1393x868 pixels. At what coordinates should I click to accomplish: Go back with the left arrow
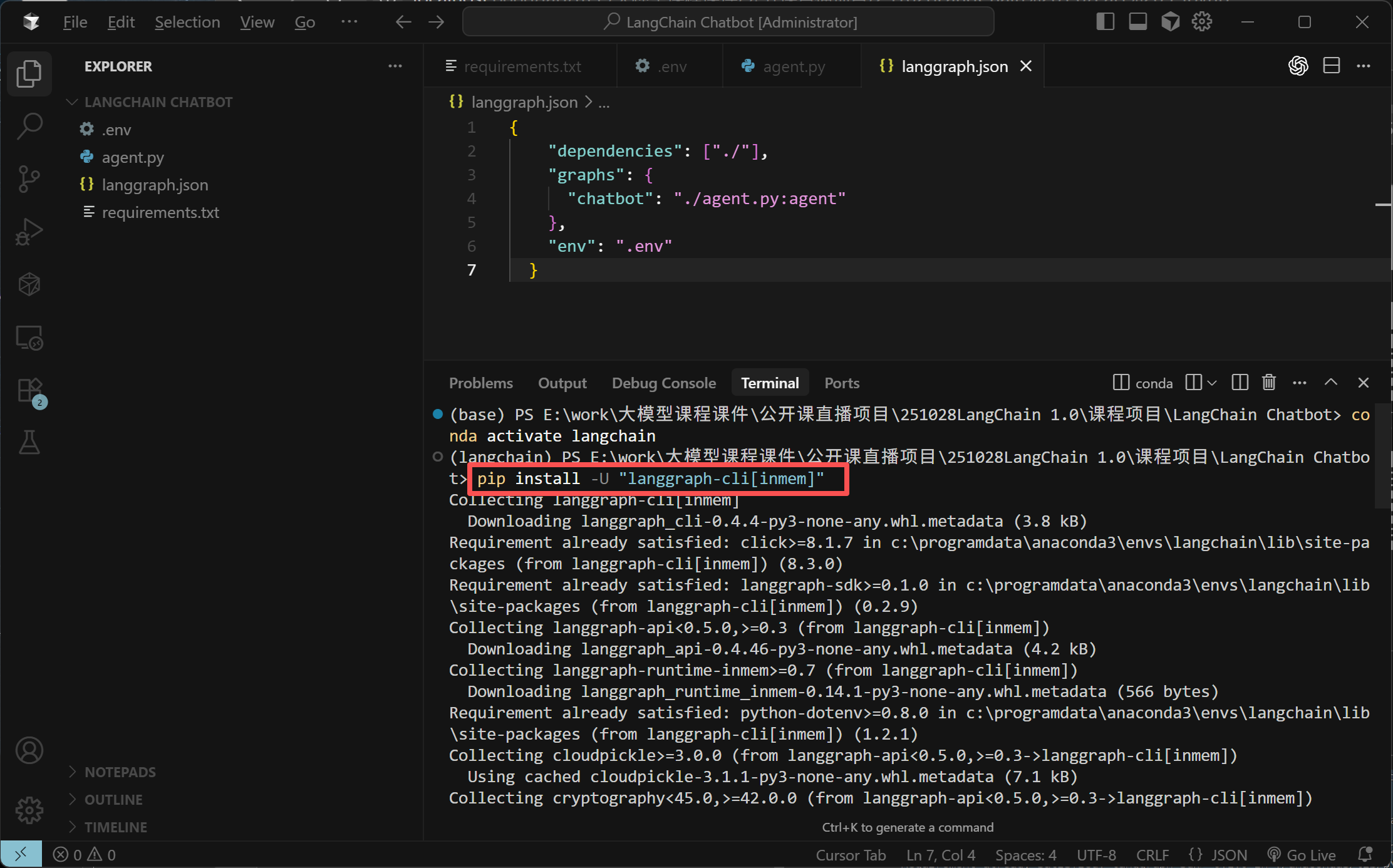403,22
